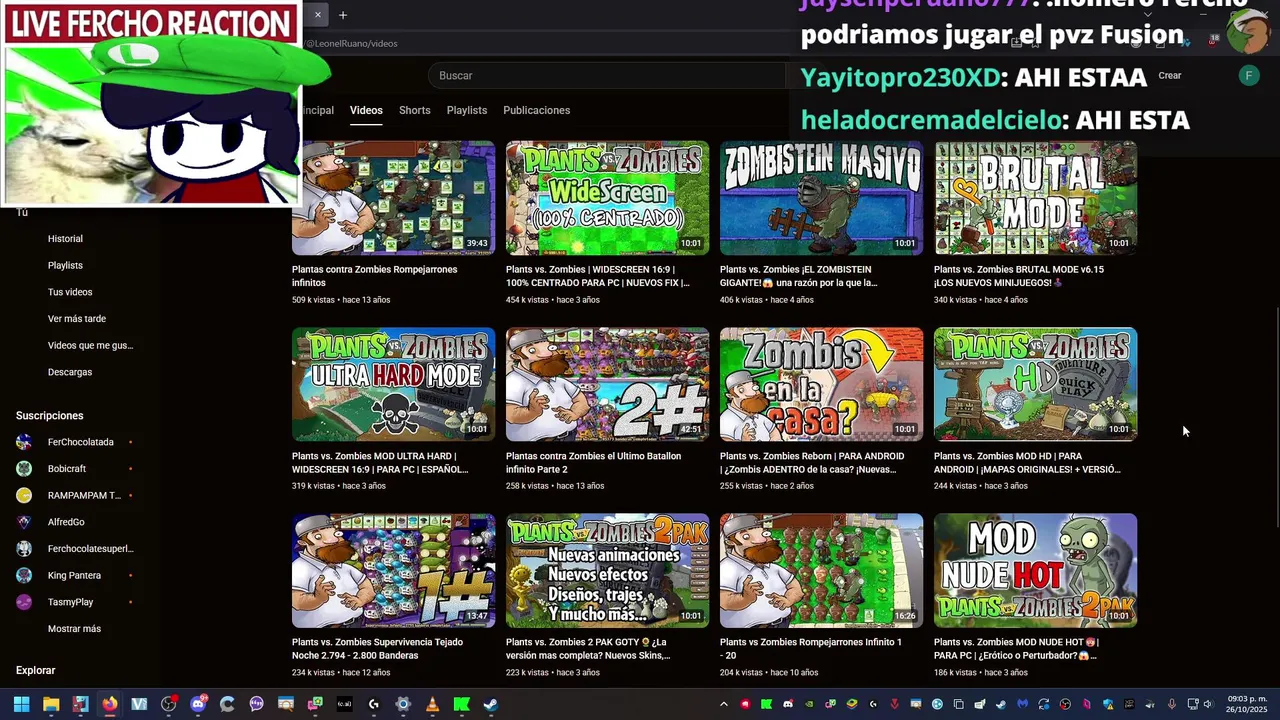Open Zombis en la casa thumbnail
Viewport: 1280px width, 720px height.
click(821, 384)
